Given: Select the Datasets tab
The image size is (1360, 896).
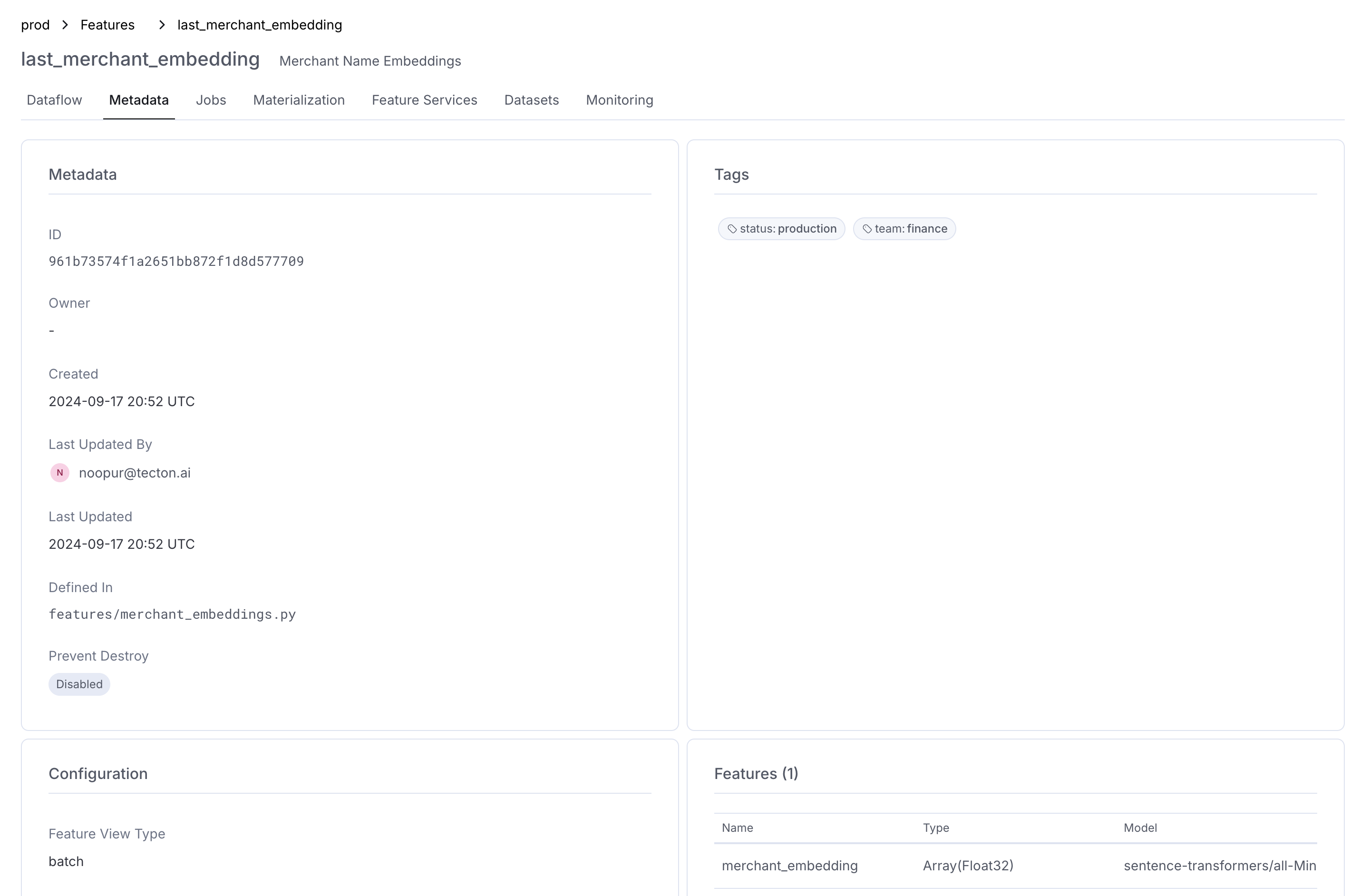Looking at the screenshot, I should (x=531, y=100).
